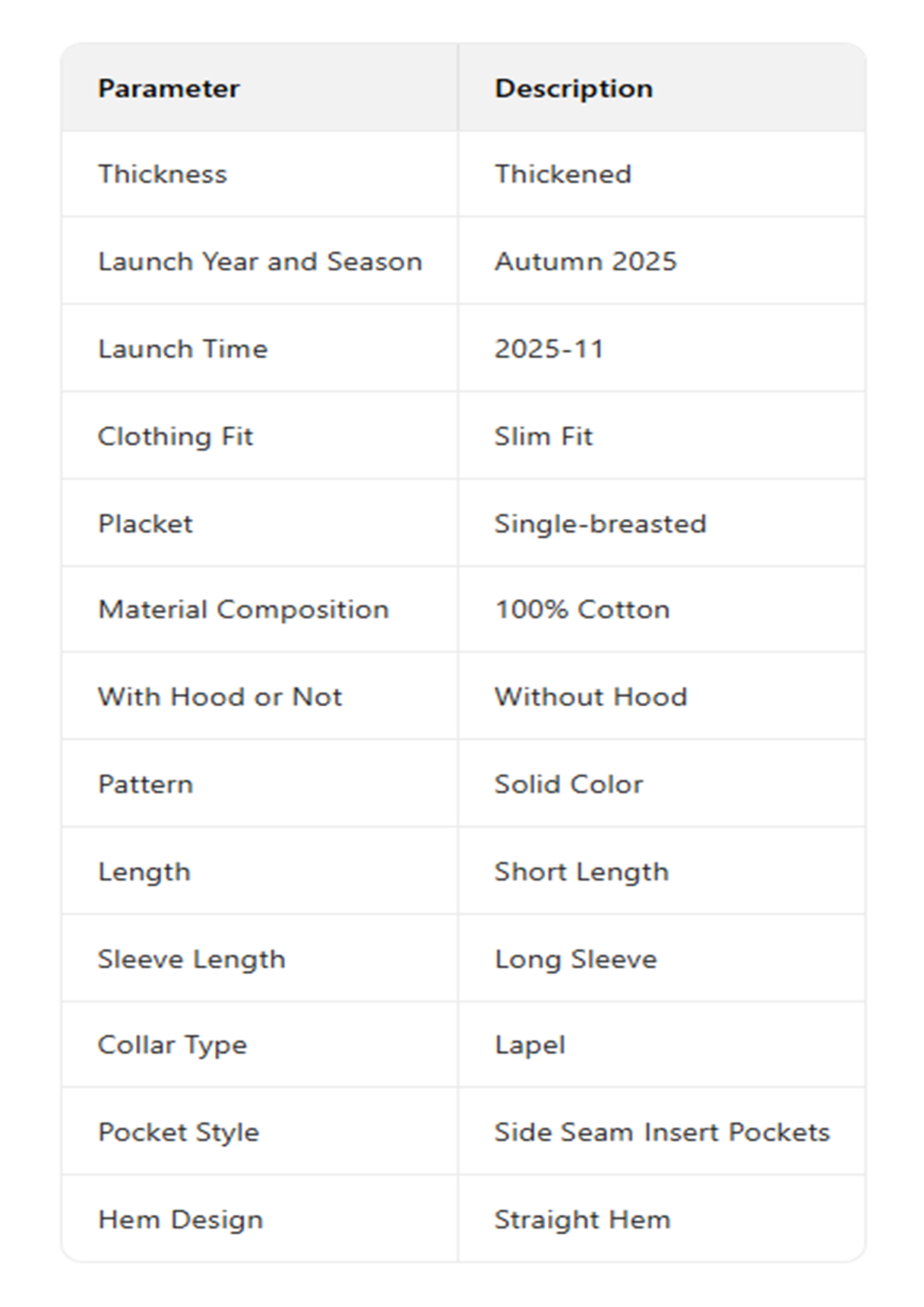Click the Solid Color pattern value
924x1307 pixels.
568,784
